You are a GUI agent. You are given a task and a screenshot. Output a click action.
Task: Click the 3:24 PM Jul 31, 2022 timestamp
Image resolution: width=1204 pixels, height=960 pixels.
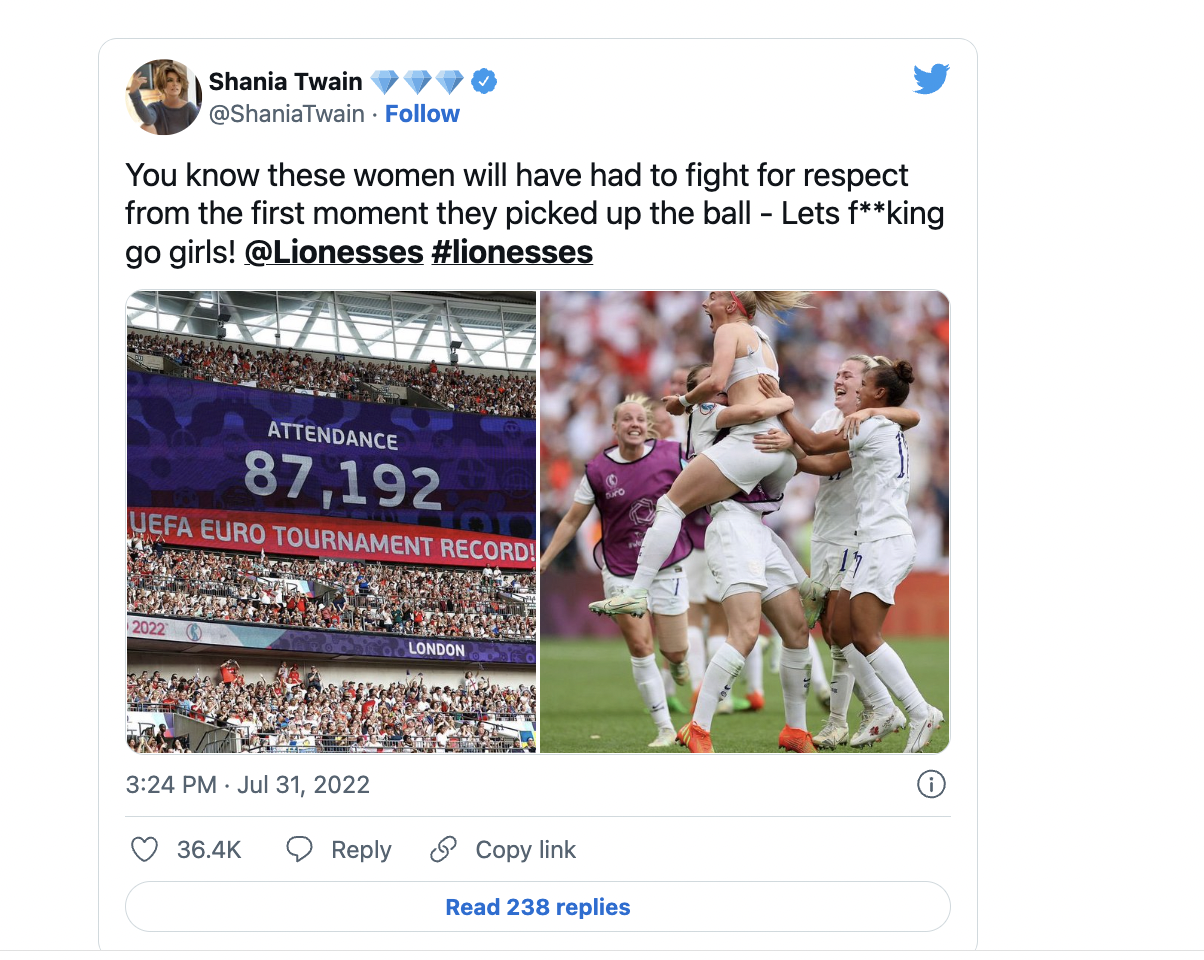[x=248, y=785]
